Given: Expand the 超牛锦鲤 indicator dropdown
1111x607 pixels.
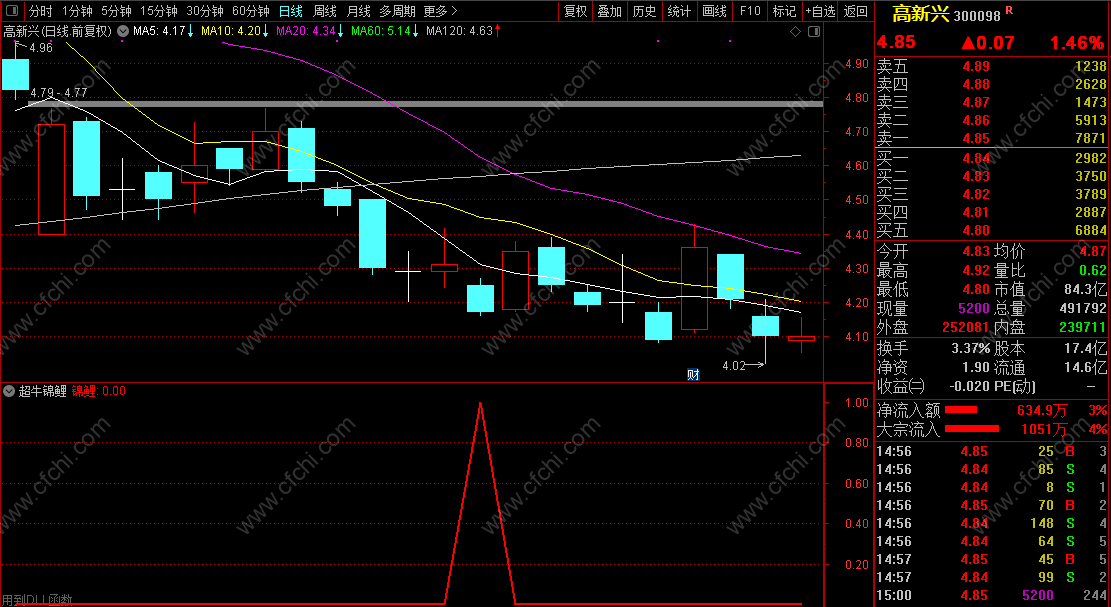Looking at the screenshot, I should point(9,391).
